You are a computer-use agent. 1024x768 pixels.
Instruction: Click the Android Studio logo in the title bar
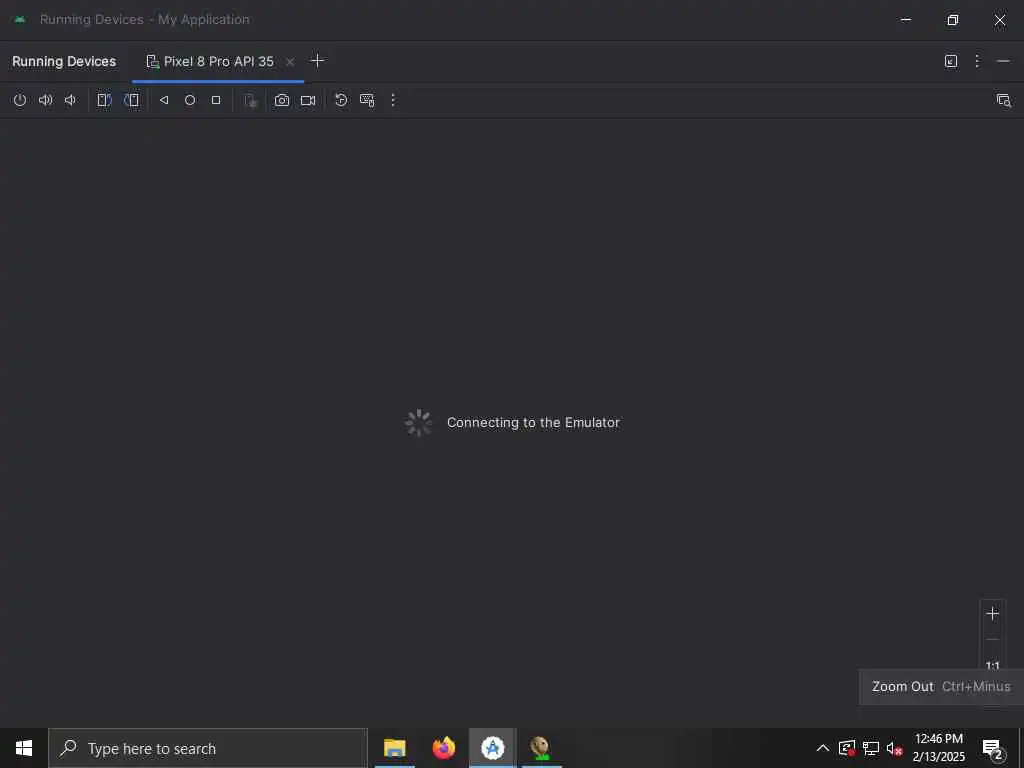point(20,20)
